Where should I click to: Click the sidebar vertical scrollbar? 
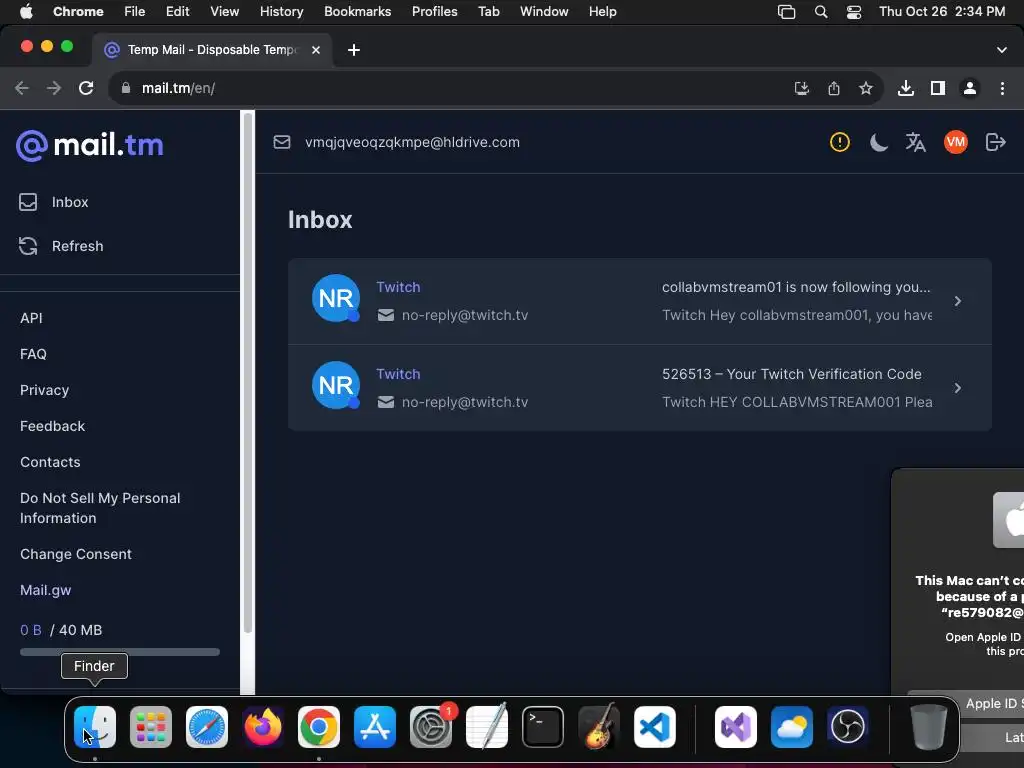pyautogui.click(x=248, y=372)
